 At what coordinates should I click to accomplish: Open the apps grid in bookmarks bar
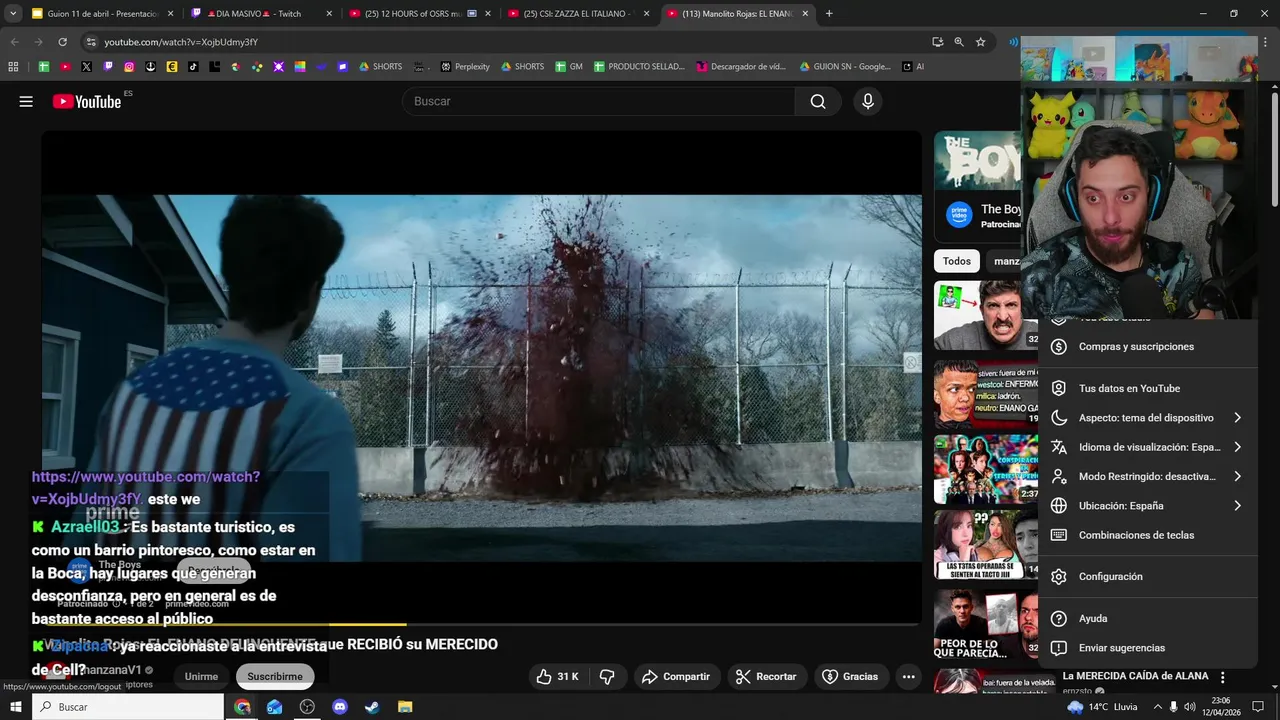pos(13,67)
